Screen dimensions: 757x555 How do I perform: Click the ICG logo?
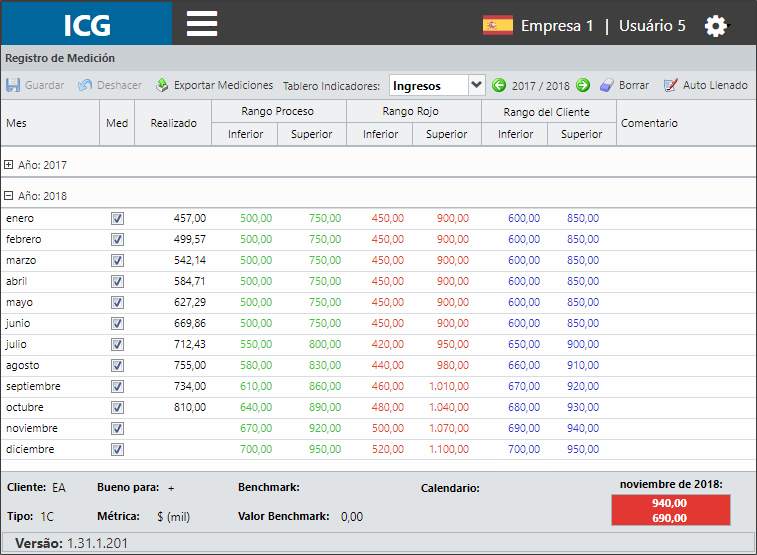click(87, 24)
